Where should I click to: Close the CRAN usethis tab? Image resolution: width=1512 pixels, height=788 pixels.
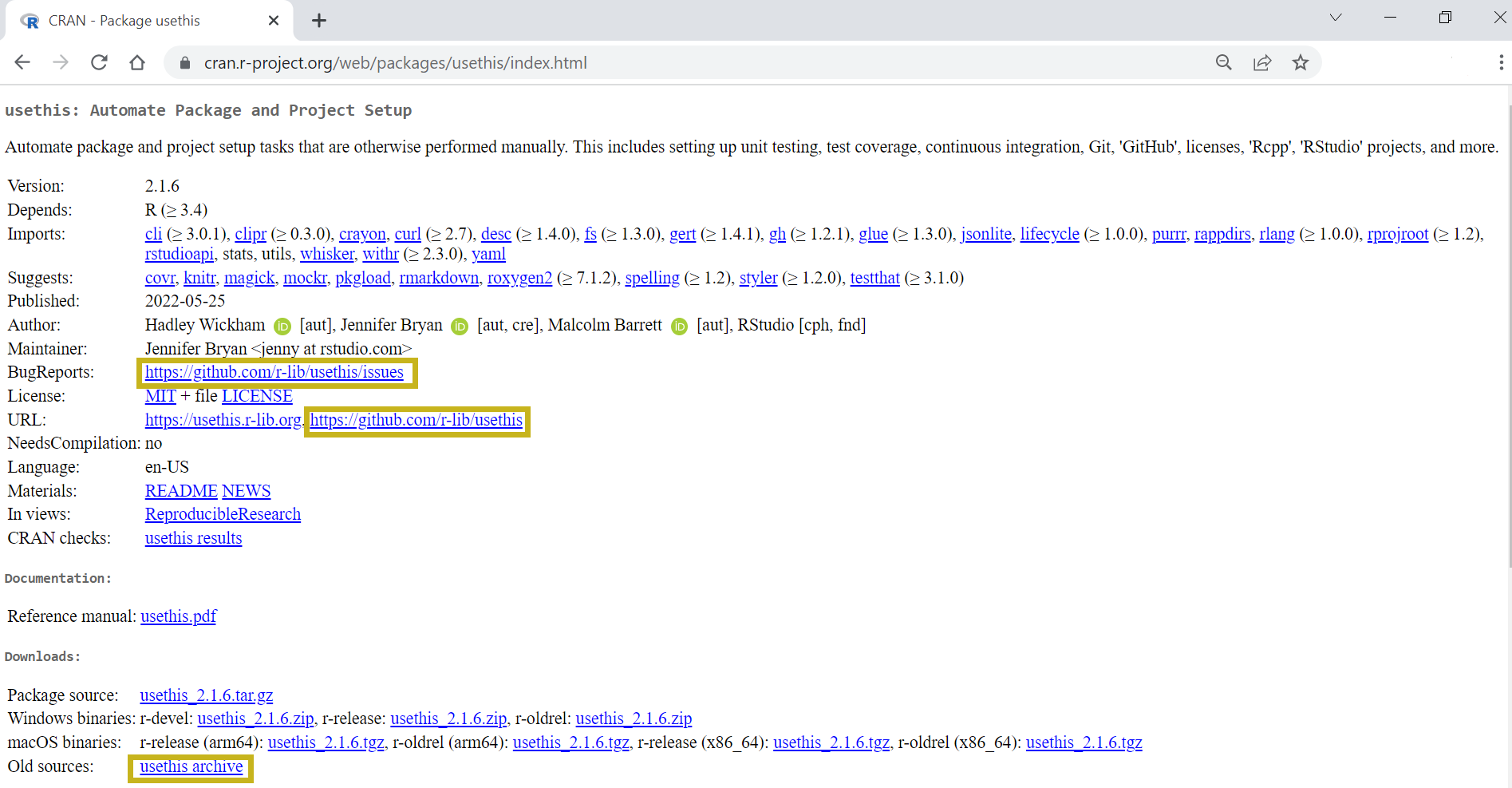pos(274,21)
